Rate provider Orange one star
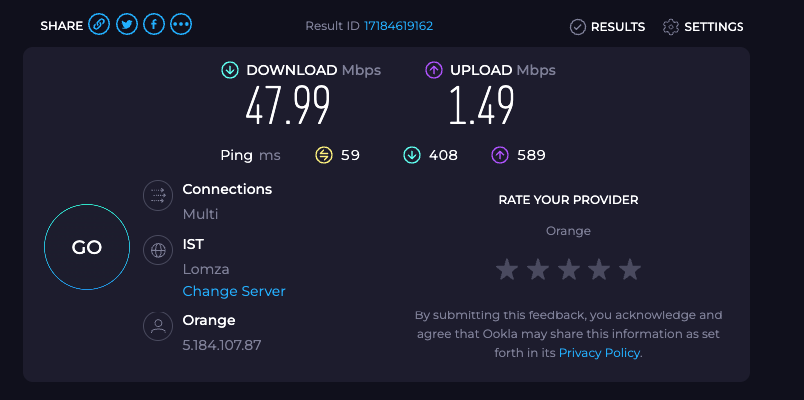Screen dimensions: 804x400 (x=507, y=270)
